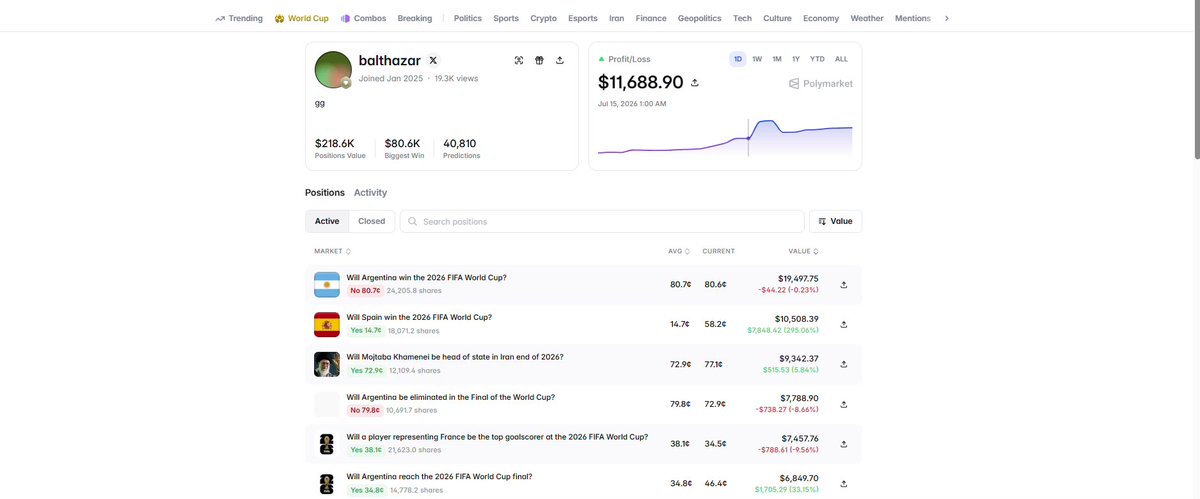Share the Argentina win World Cup position

coord(843,284)
